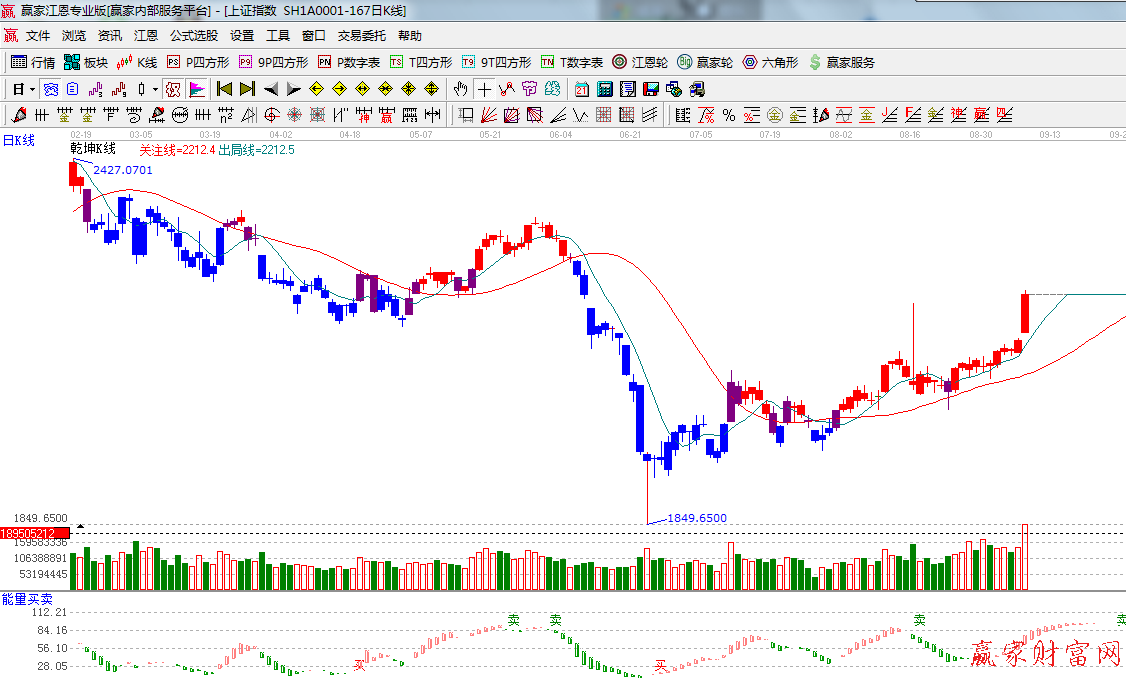This screenshot has height=678, width=1126.
Task: Select the hand pan tool
Action: pyautogui.click(x=460, y=89)
